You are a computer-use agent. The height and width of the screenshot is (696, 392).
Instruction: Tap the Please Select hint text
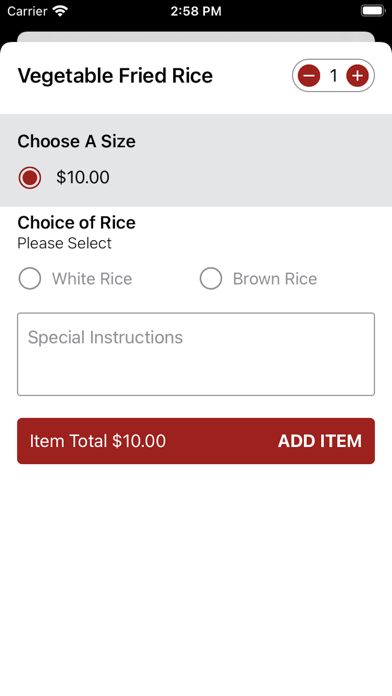[x=64, y=243]
